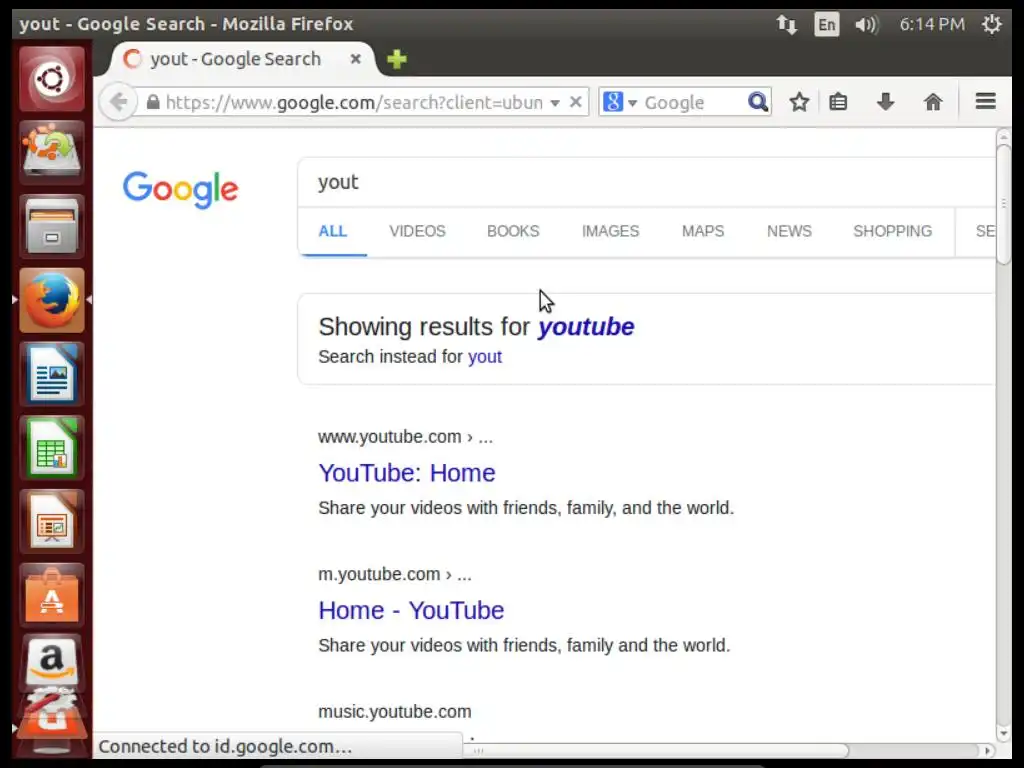Bookmark this page with the star icon
Screen dimensions: 1024x768
(799, 102)
